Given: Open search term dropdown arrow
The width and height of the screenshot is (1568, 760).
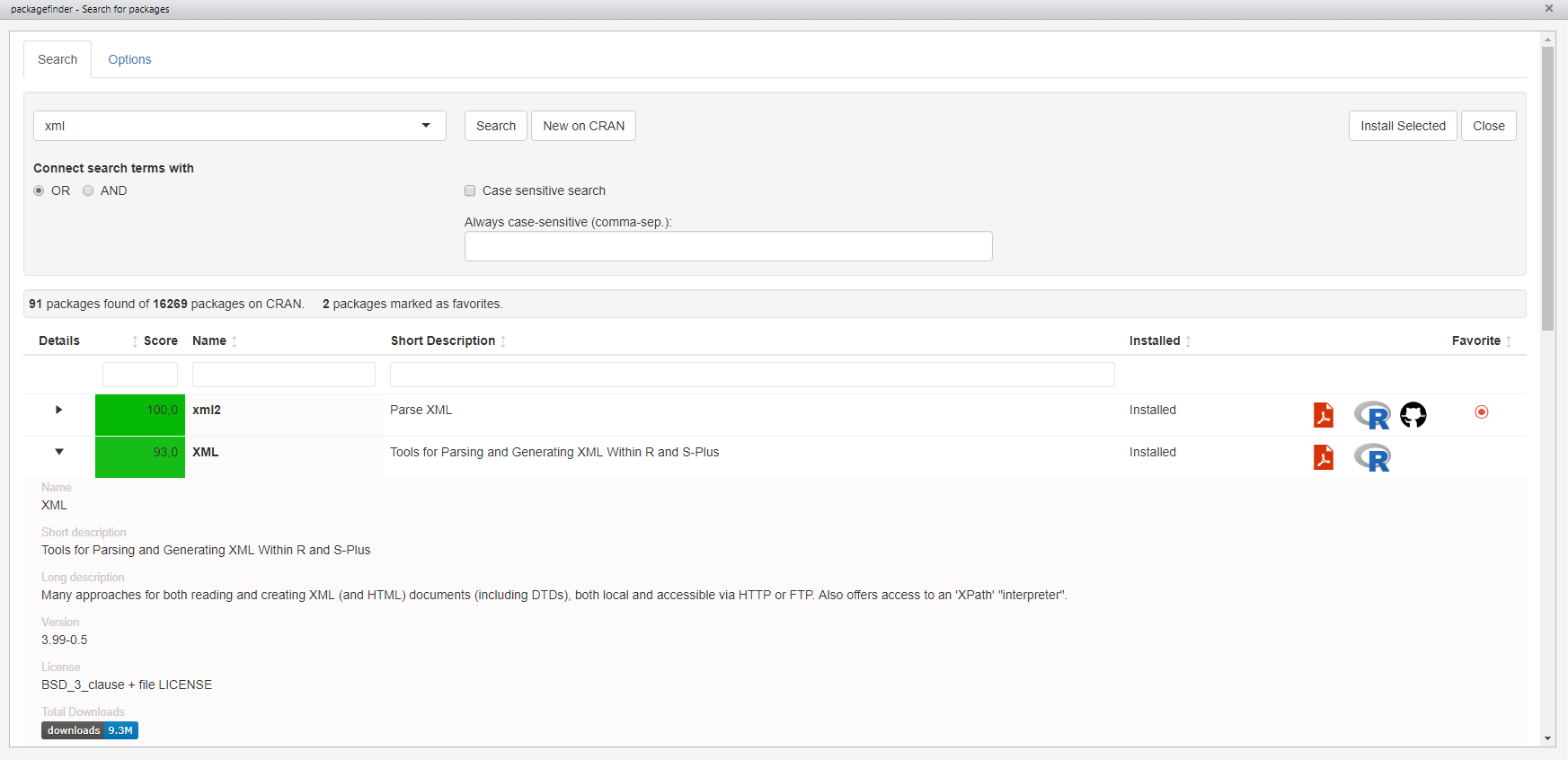Looking at the screenshot, I should point(426,126).
